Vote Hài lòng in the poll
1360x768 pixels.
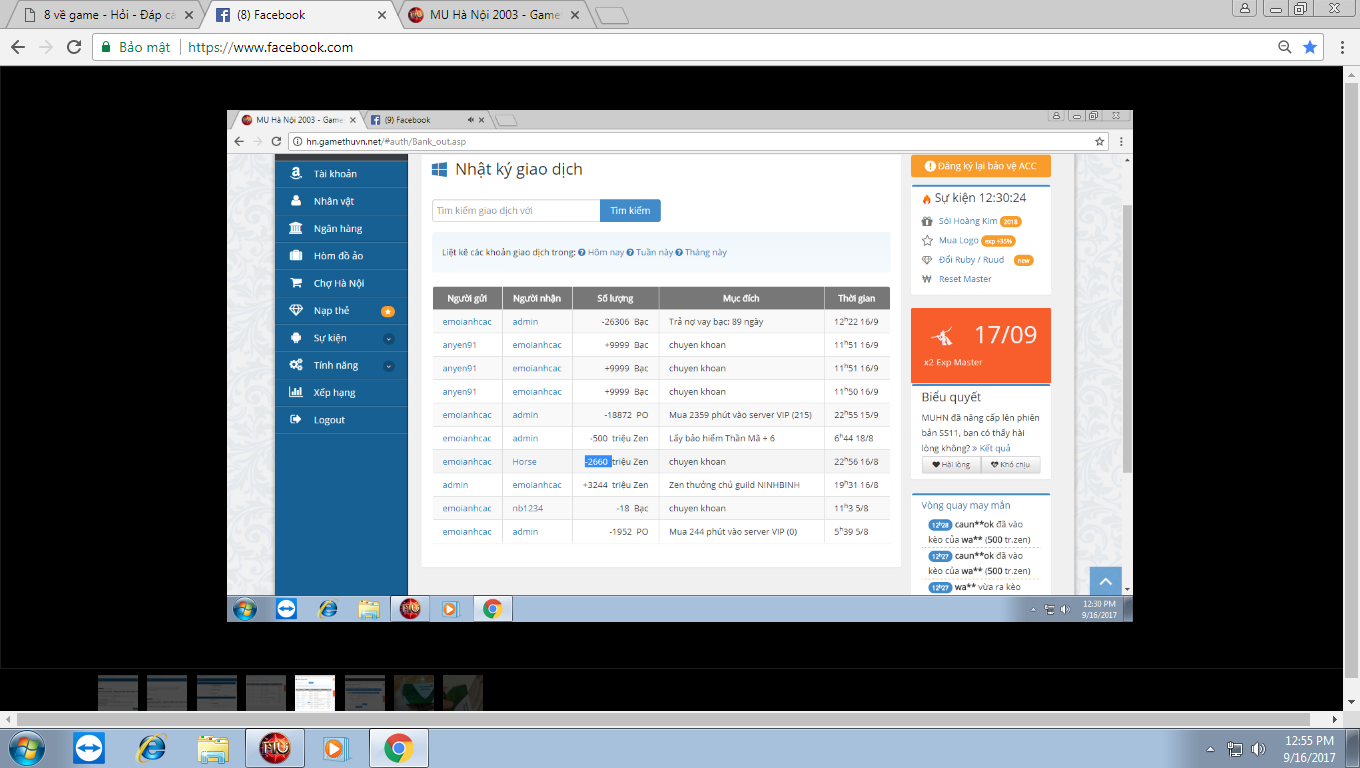951,465
